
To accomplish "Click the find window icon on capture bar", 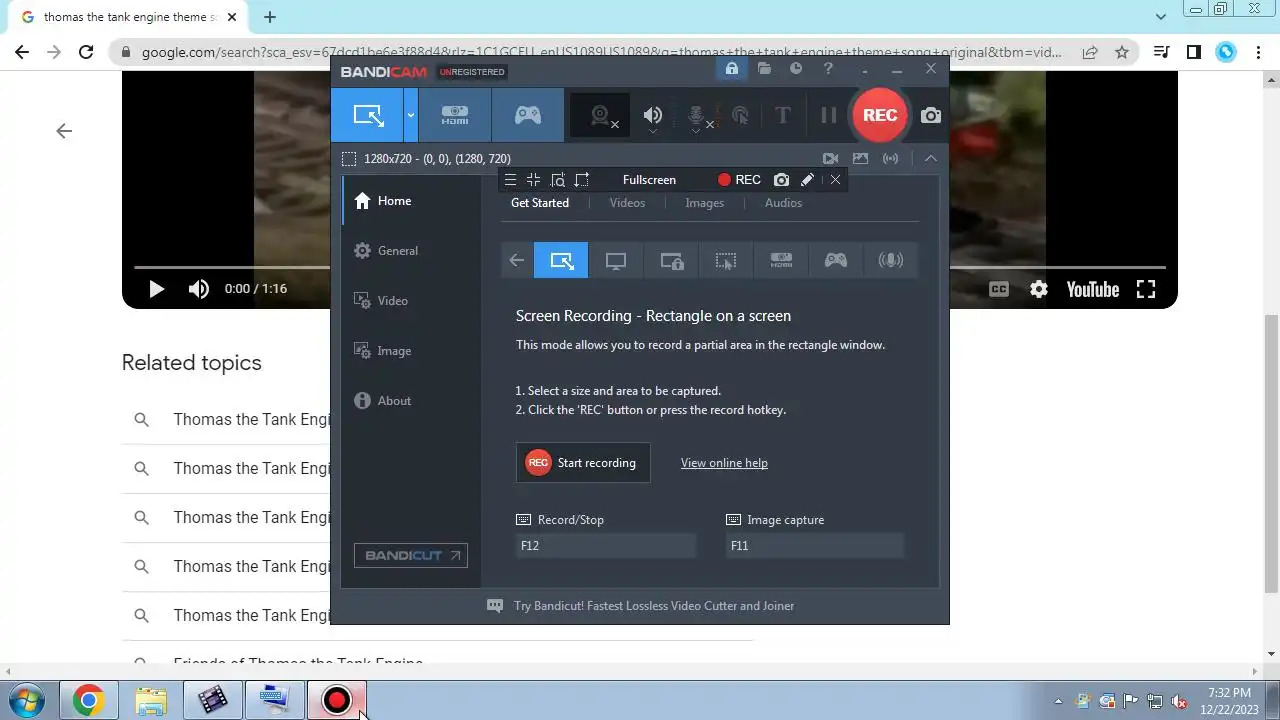I will 558,180.
